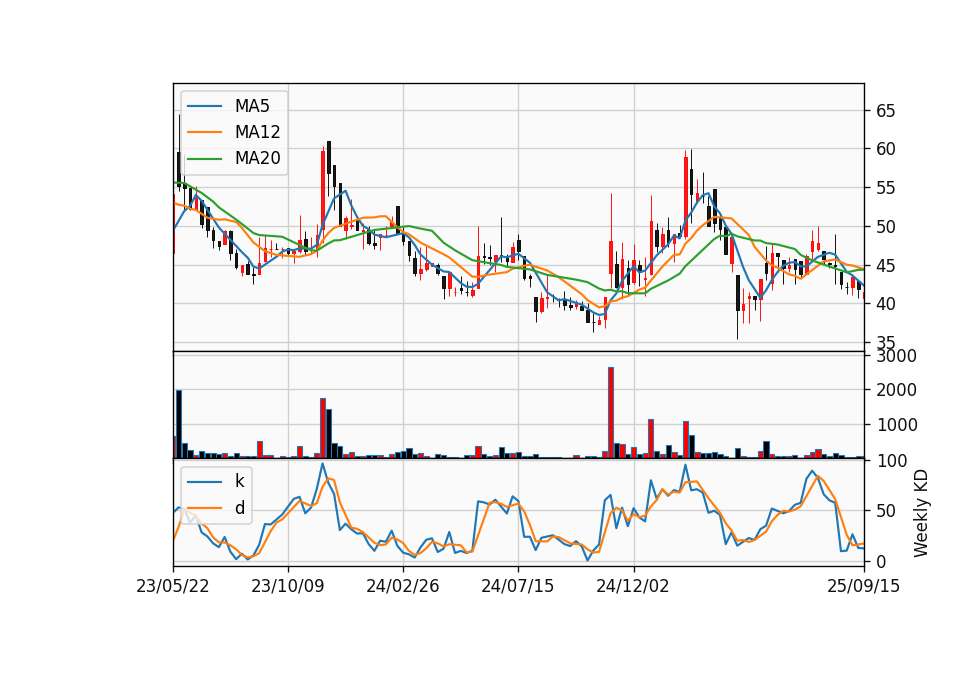960x690 pixels.
Task: Click the 50 tick on the KD axis
Action: 885,511
